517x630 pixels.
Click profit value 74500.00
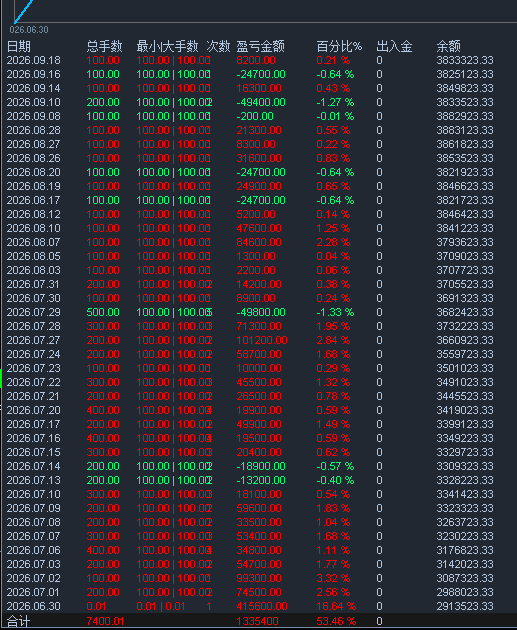(259, 592)
